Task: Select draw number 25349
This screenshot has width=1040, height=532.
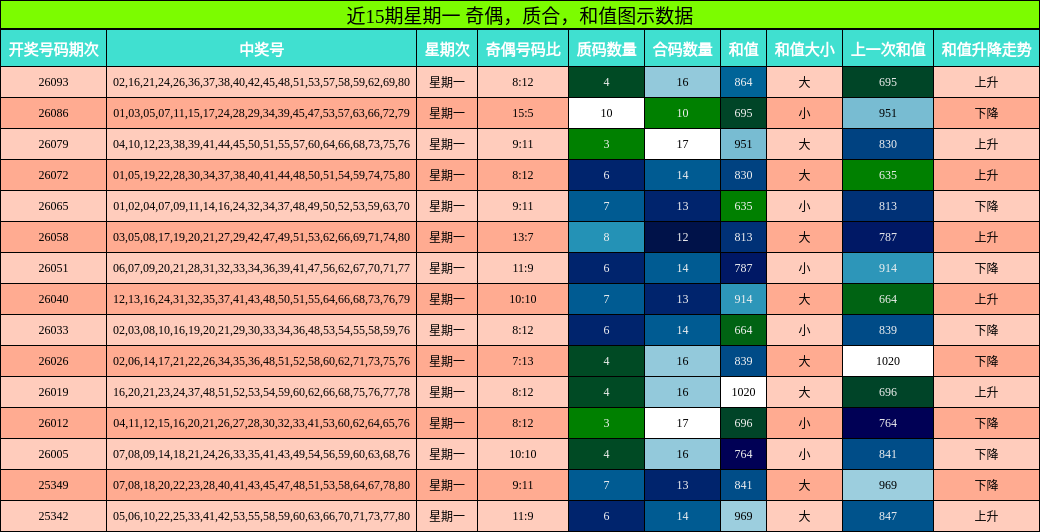Action: coord(54,486)
